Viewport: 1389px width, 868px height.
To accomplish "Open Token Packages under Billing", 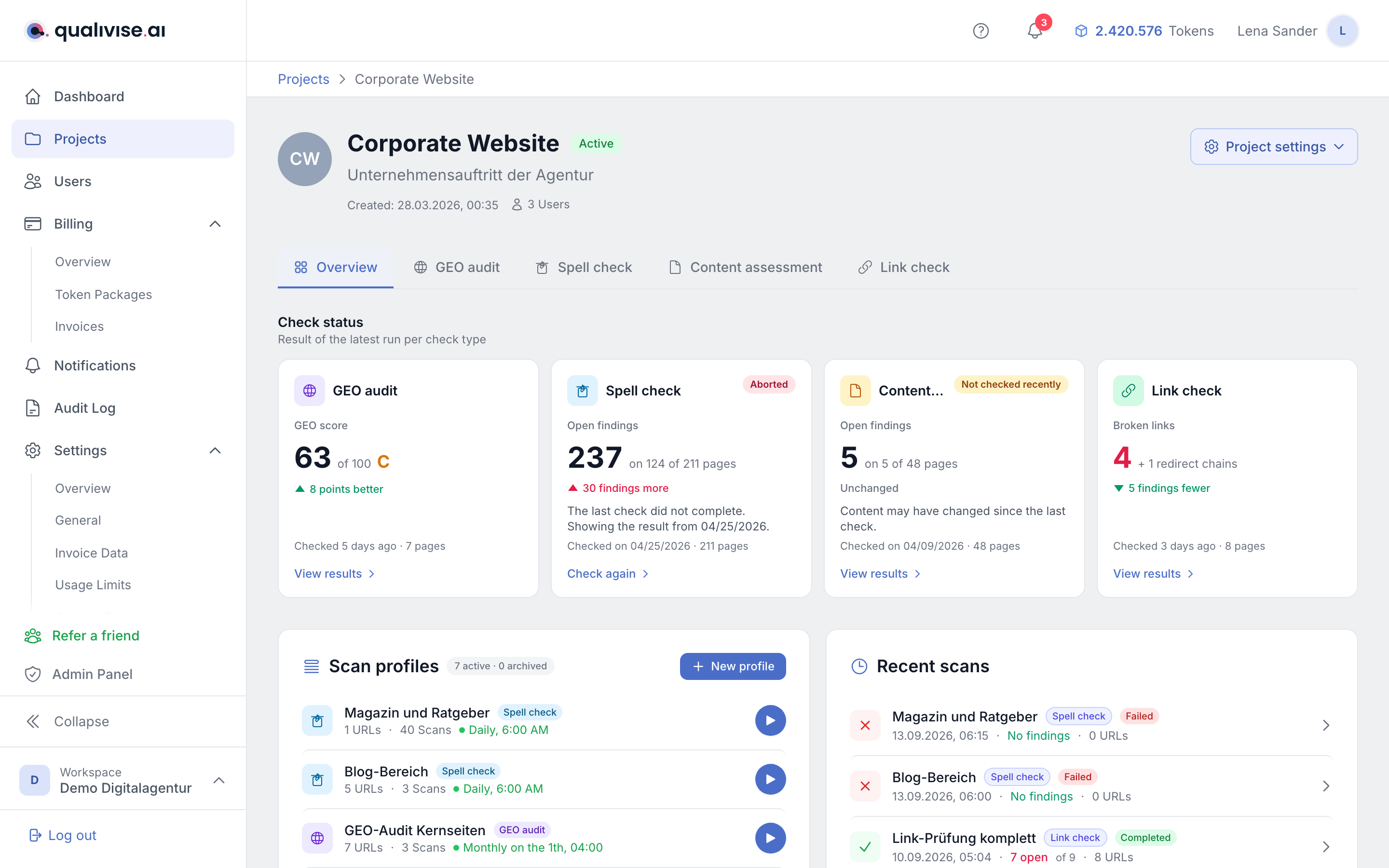I will tap(103, 295).
